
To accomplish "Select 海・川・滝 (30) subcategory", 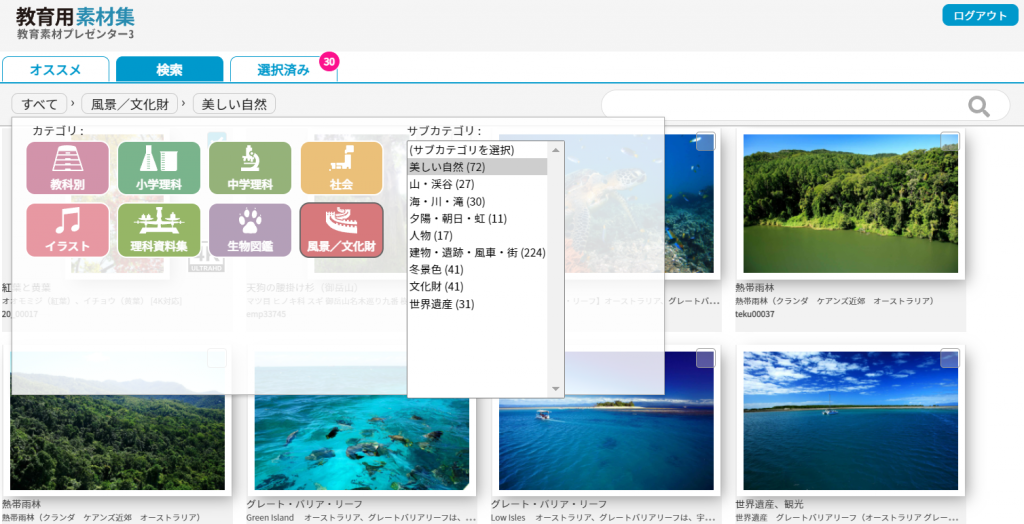I will 478,201.
